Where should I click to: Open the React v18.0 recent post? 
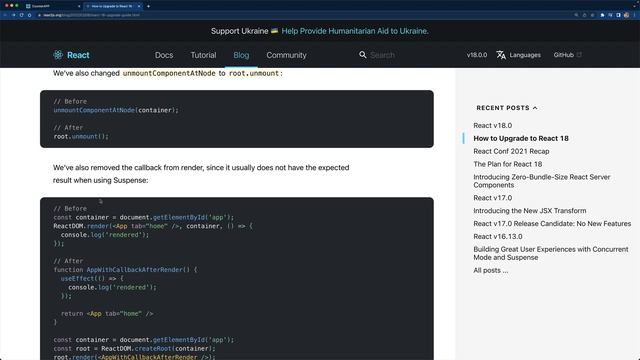pyautogui.click(x=493, y=125)
